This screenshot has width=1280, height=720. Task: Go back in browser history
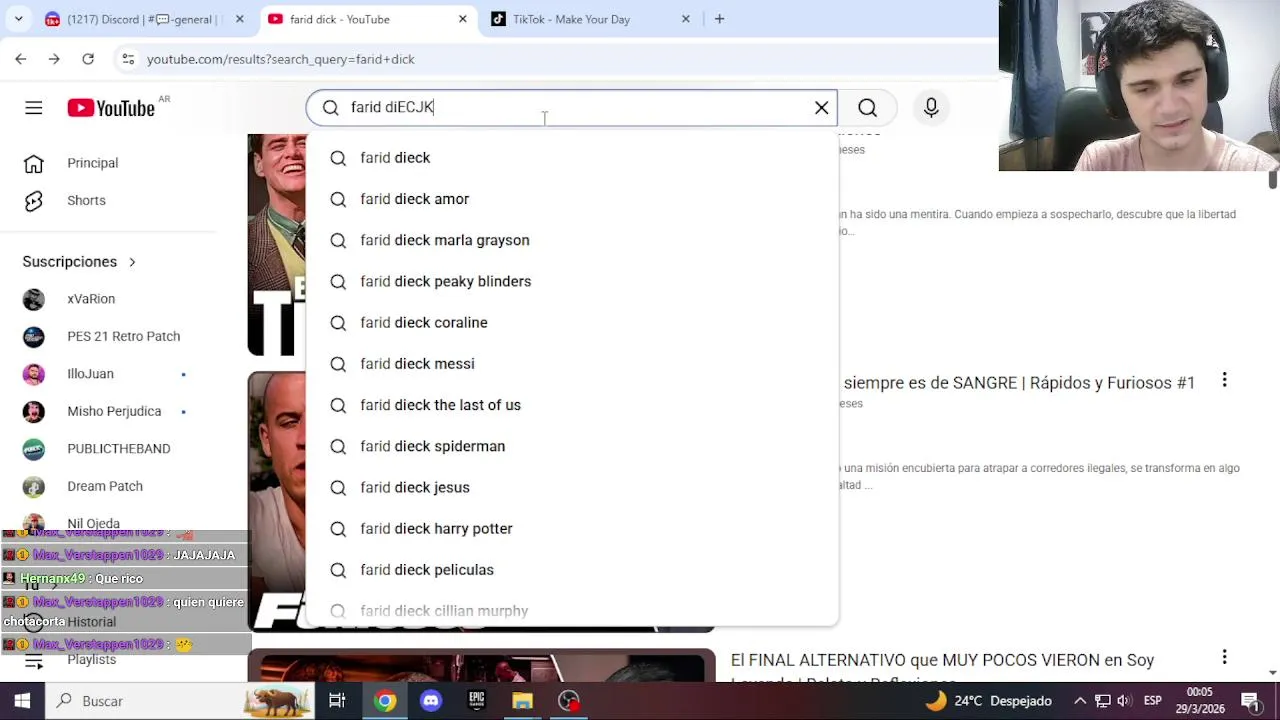tap(21, 59)
